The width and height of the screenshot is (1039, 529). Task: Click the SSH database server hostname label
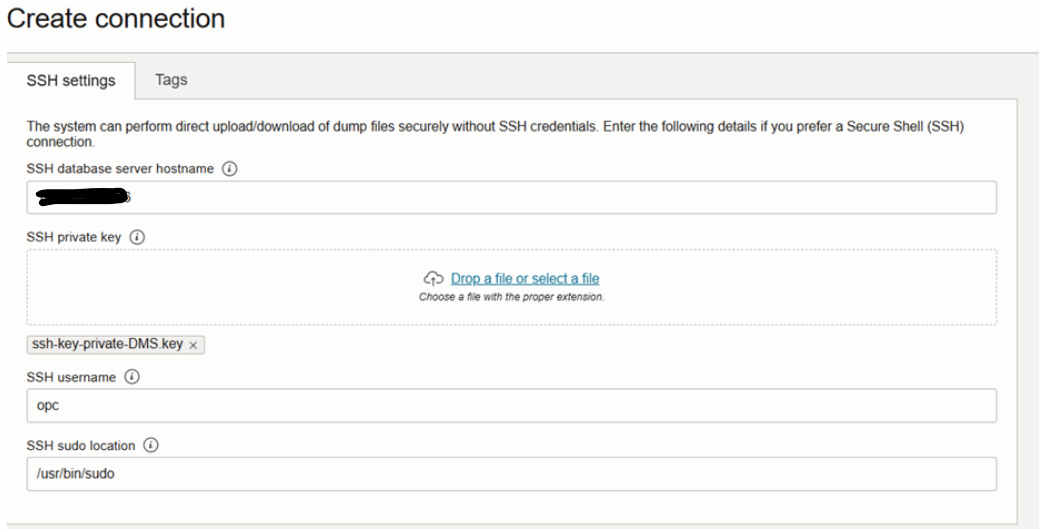(x=120, y=169)
